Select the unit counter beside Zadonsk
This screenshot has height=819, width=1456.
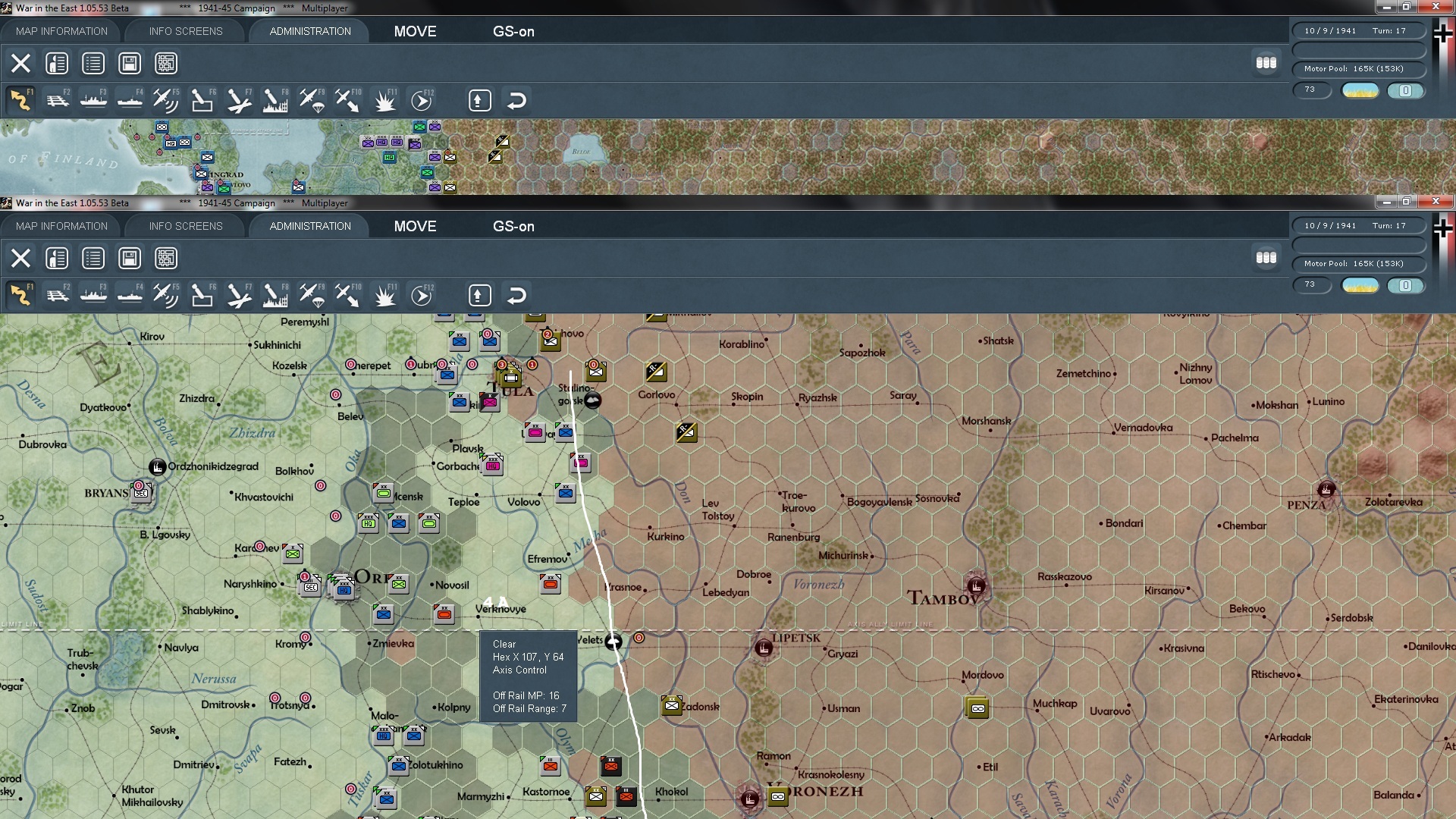671,705
